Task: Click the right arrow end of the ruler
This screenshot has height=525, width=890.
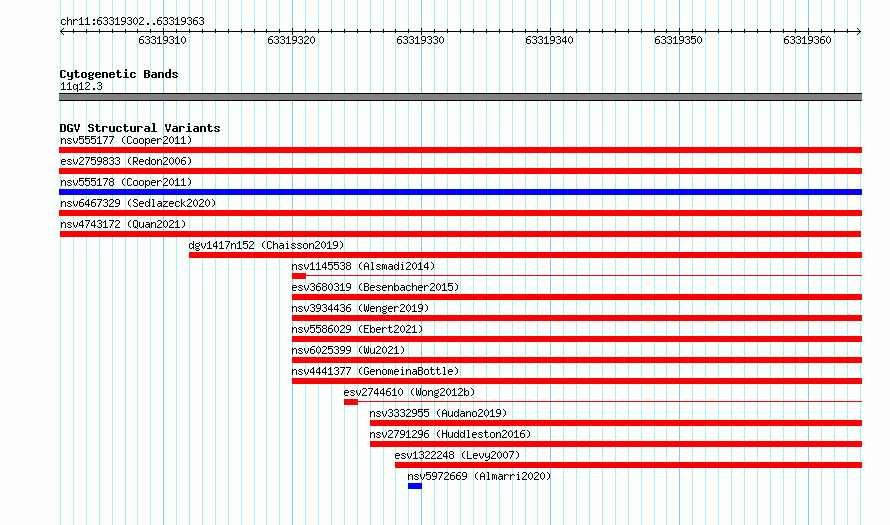Action: [x=859, y=32]
